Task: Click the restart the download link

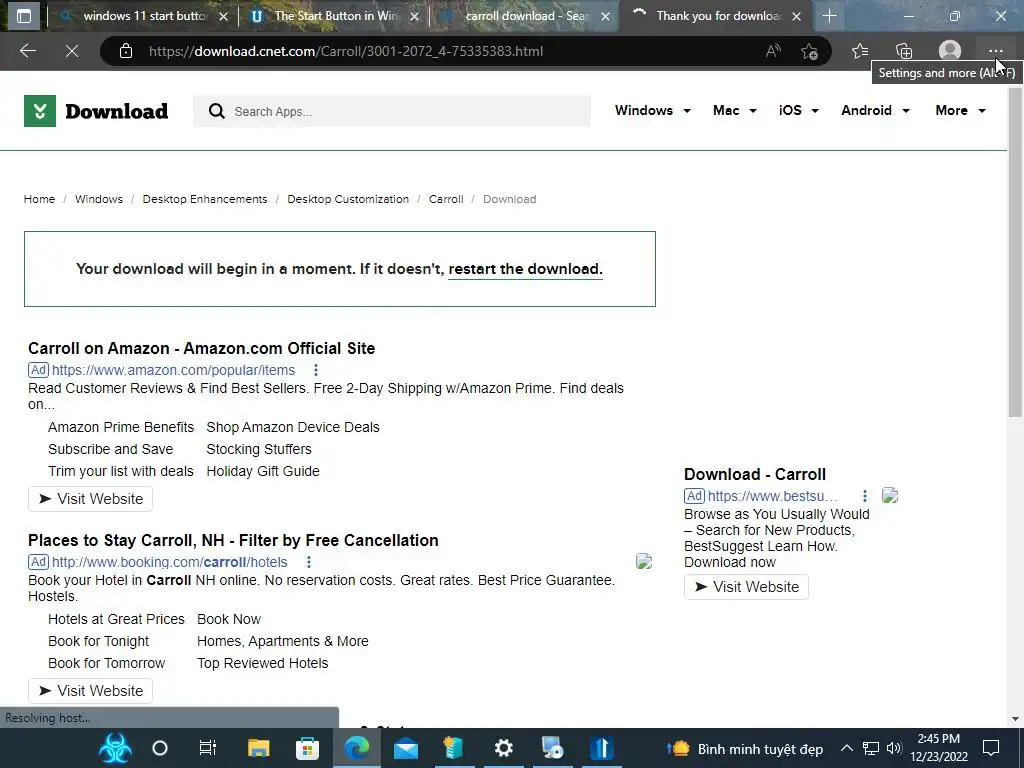Action: pyautogui.click(x=525, y=269)
